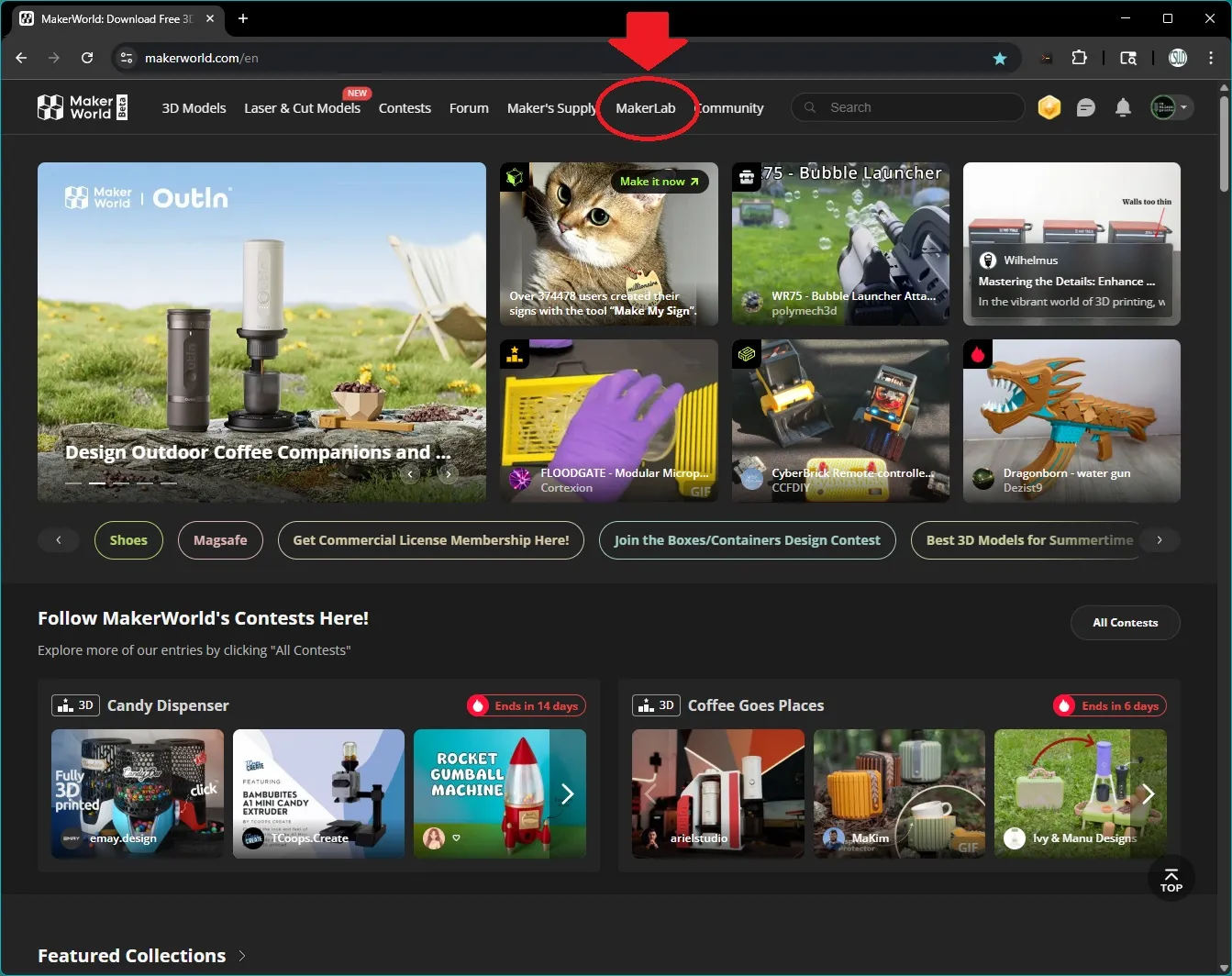
Task: Open the tab search icon in toolbar
Action: (1128, 58)
